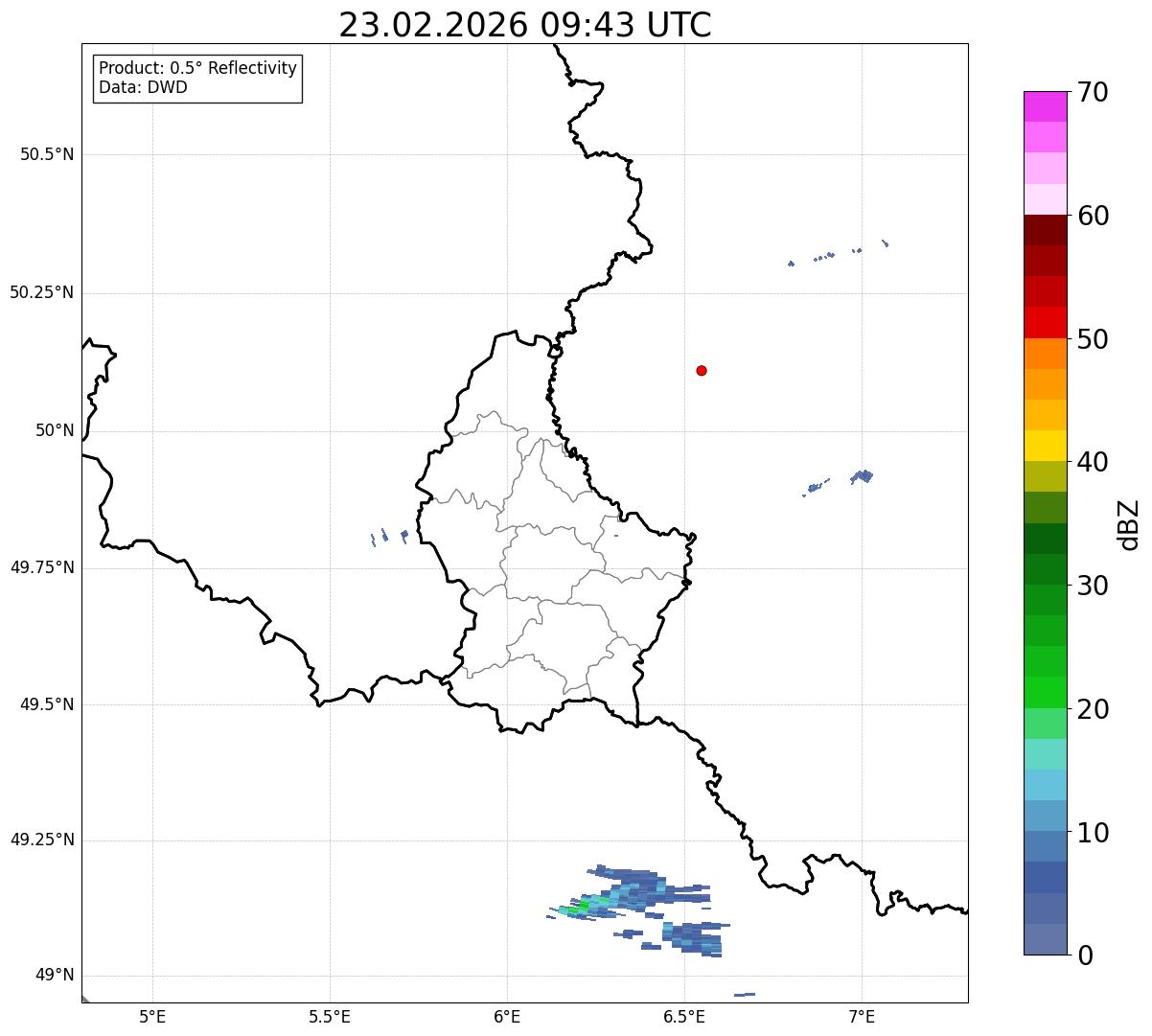Click the bright green colorbar segment above 20
Viewport: 1152px width, 1036px height.
pos(1045,692)
